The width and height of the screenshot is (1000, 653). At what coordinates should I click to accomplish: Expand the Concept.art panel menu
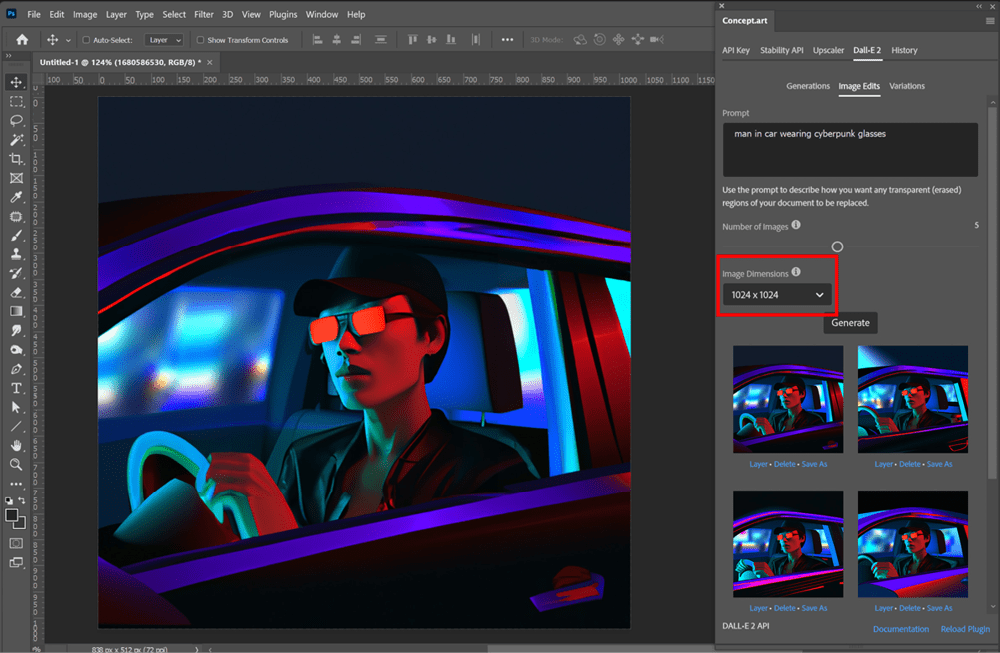pyautogui.click(x=990, y=21)
